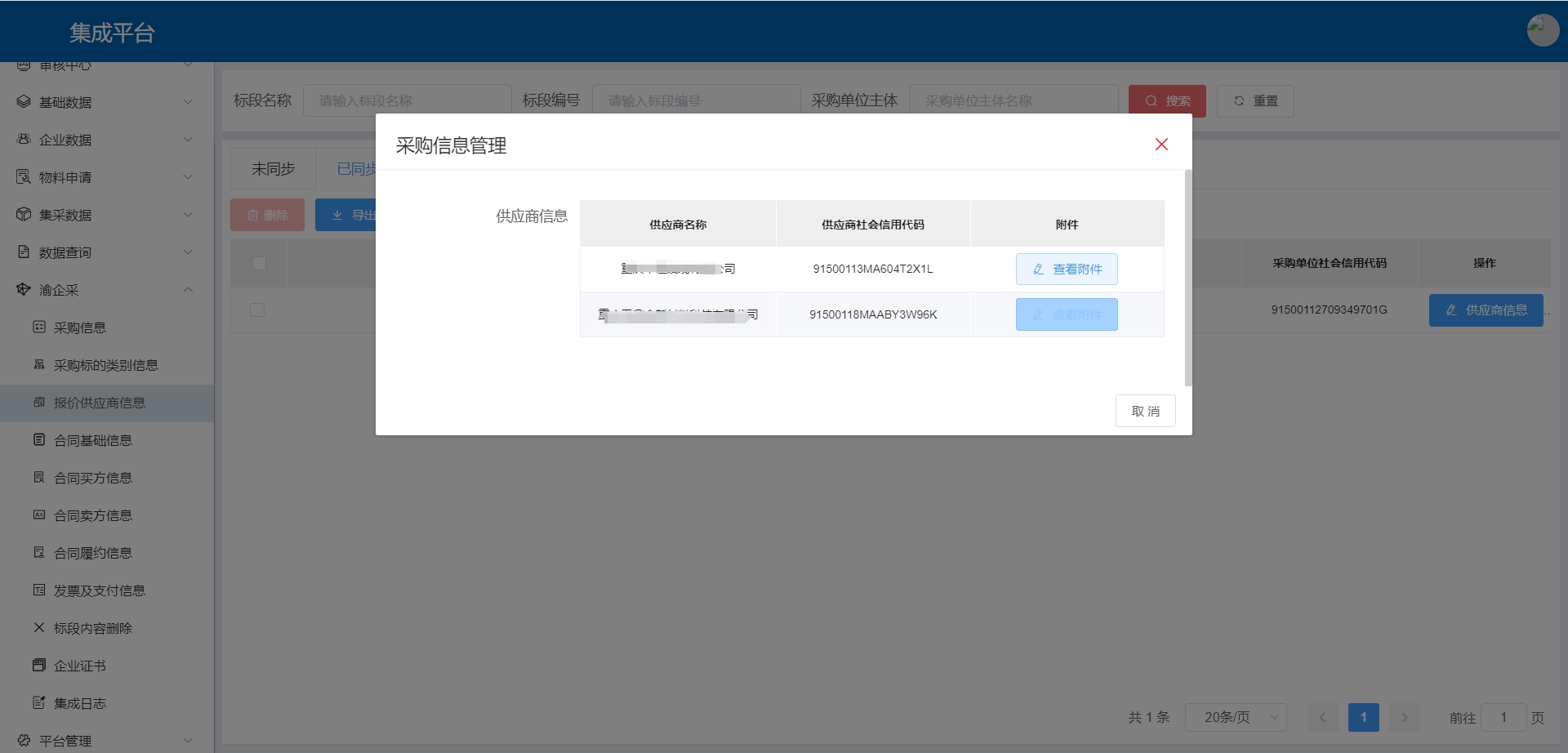
Task: Click 查看附件 for the first supplier
Action: (x=1067, y=269)
